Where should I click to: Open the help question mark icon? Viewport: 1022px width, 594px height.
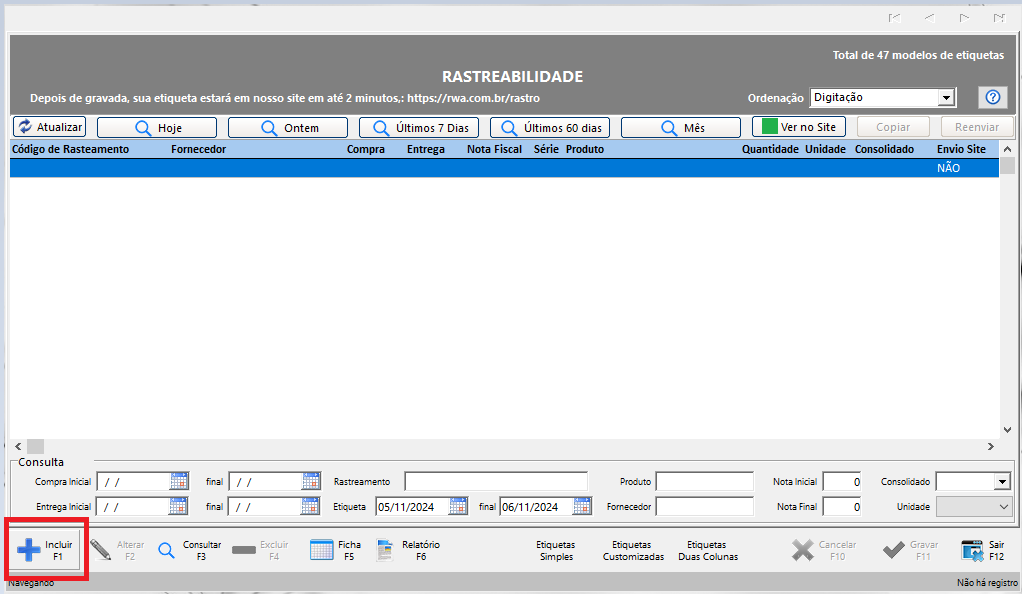tap(993, 97)
